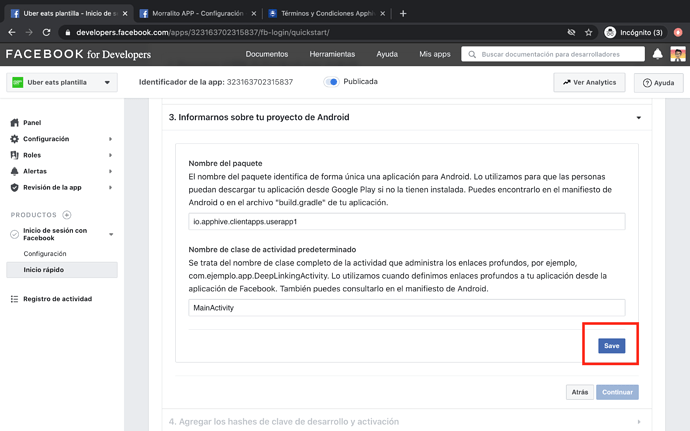Click the site lock icon
This screenshot has width=690, height=431.
[x=67, y=32]
